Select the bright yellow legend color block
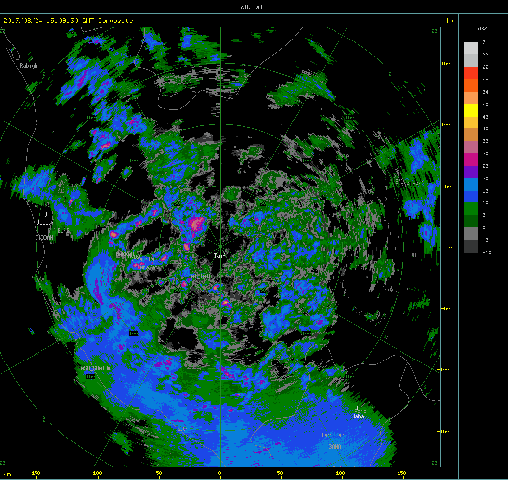 coord(471,111)
